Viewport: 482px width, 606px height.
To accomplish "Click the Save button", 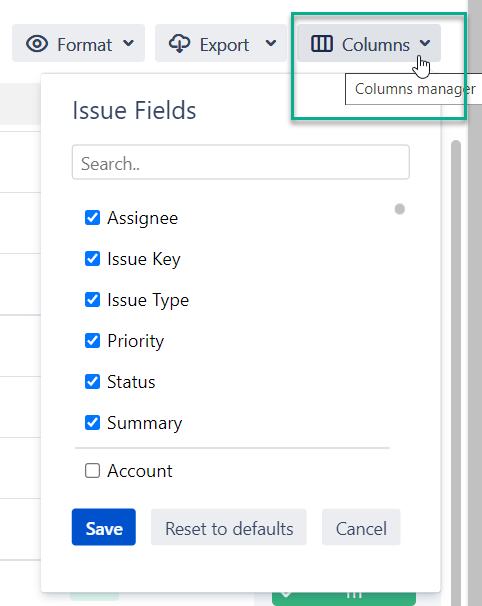I will tap(104, 527).
